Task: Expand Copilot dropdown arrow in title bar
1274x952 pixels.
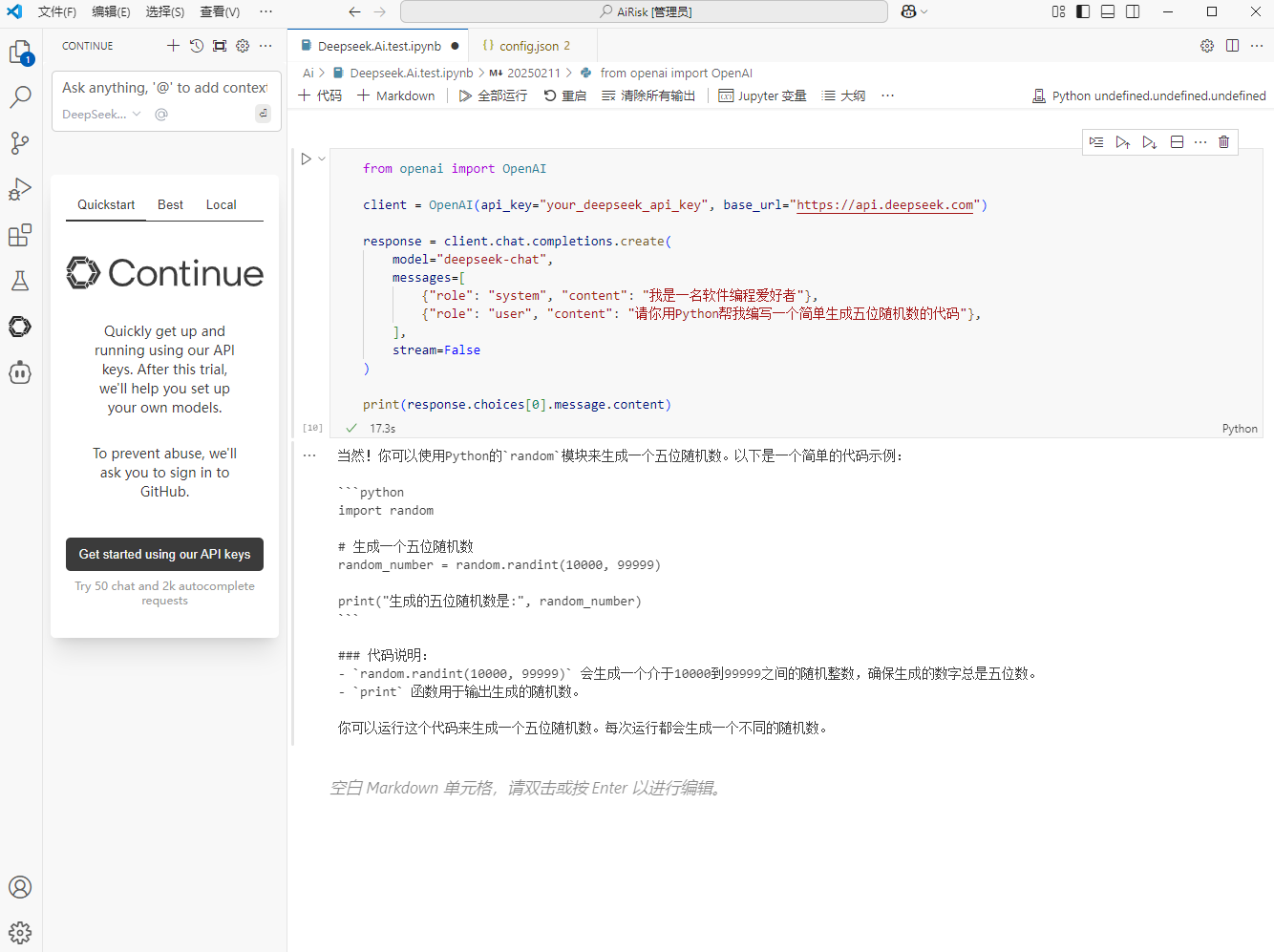Action: pos(924,11)
